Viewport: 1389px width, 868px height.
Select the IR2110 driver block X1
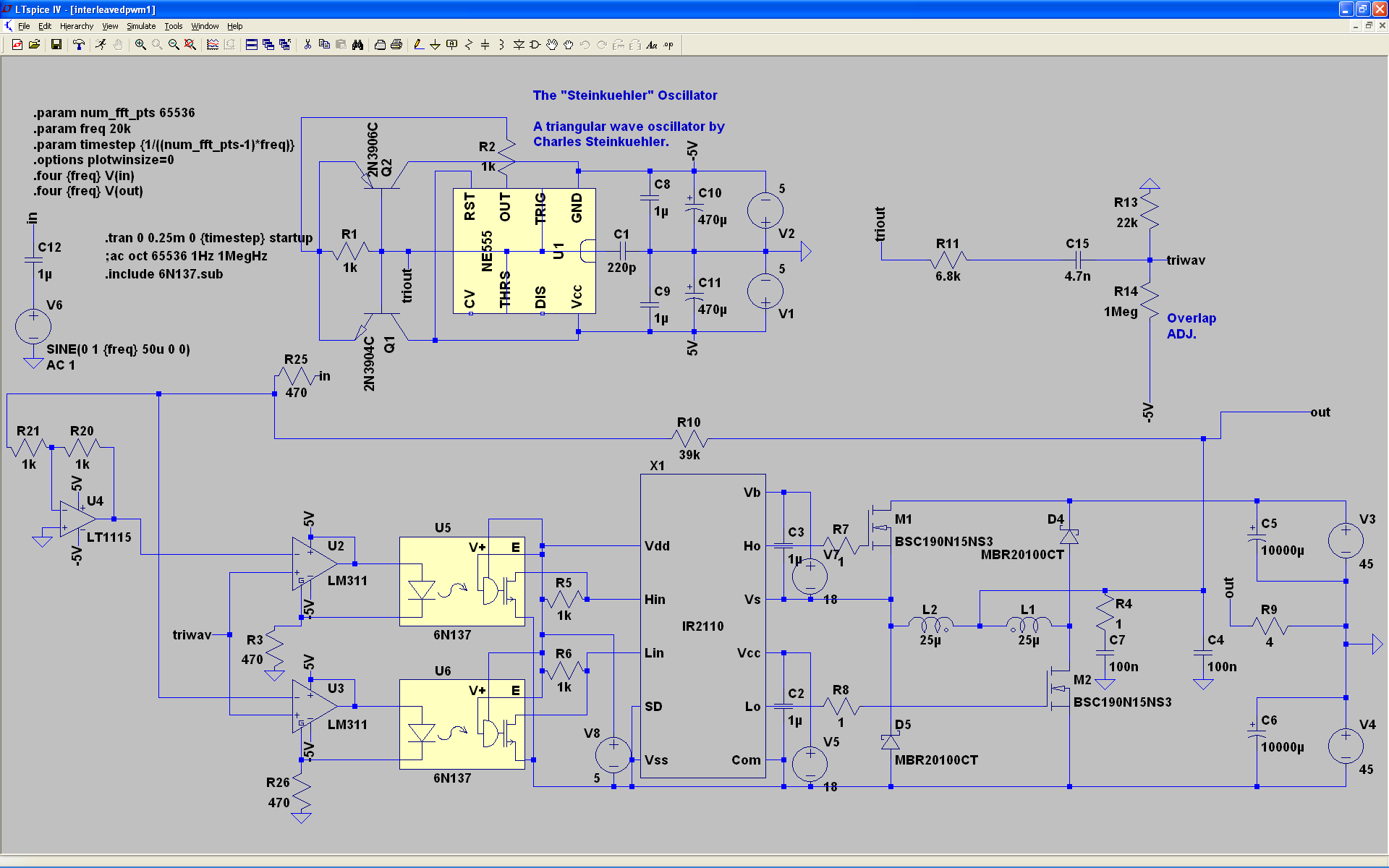coord(702,626)
